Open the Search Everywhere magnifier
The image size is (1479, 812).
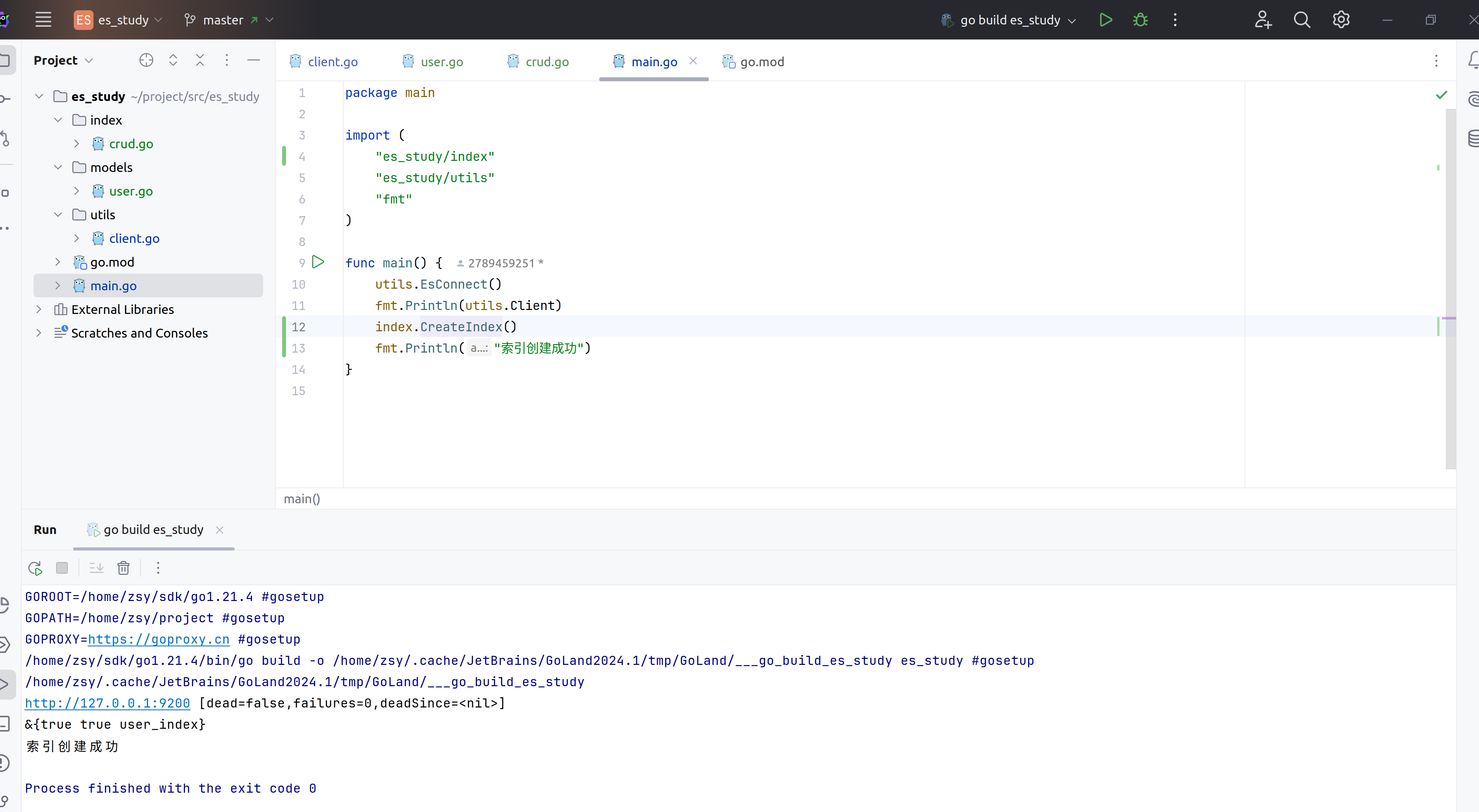click(x=1302, y=19)
